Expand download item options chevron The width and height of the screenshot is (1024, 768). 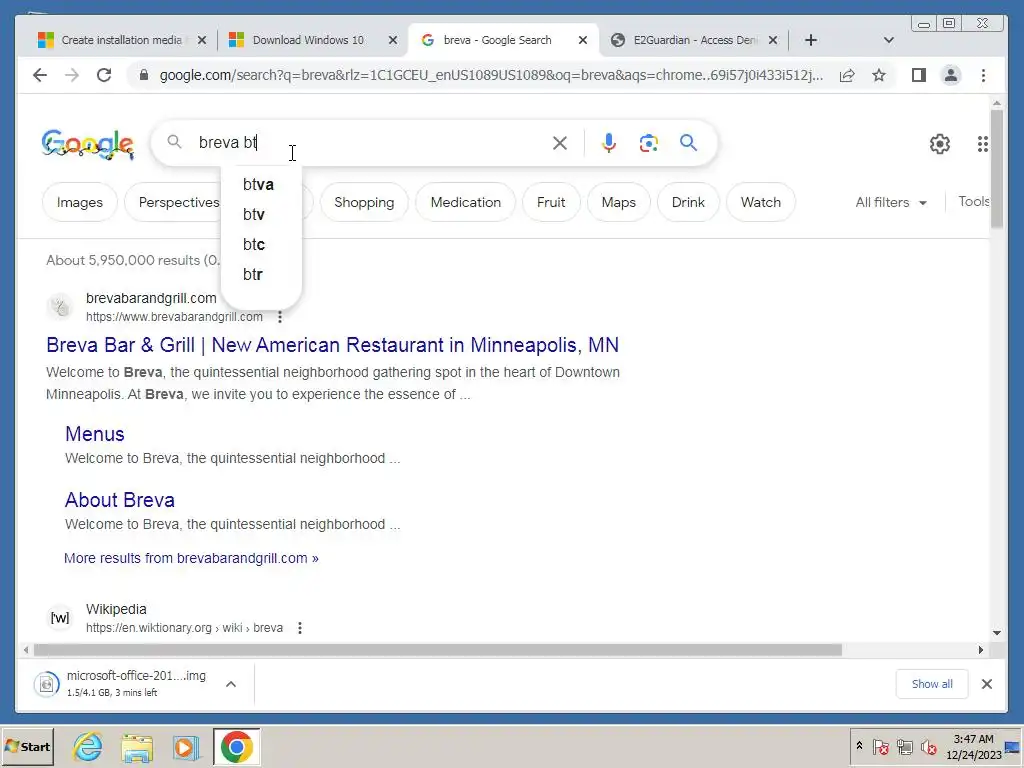click(231, 684)
